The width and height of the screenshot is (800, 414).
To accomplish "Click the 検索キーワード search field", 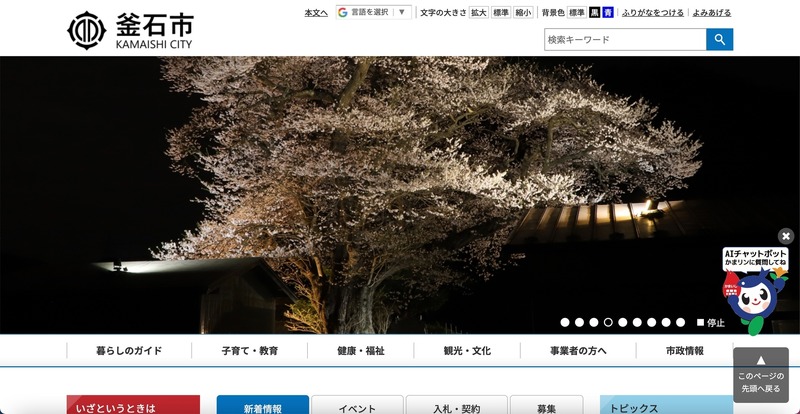I will pos(624,40).
